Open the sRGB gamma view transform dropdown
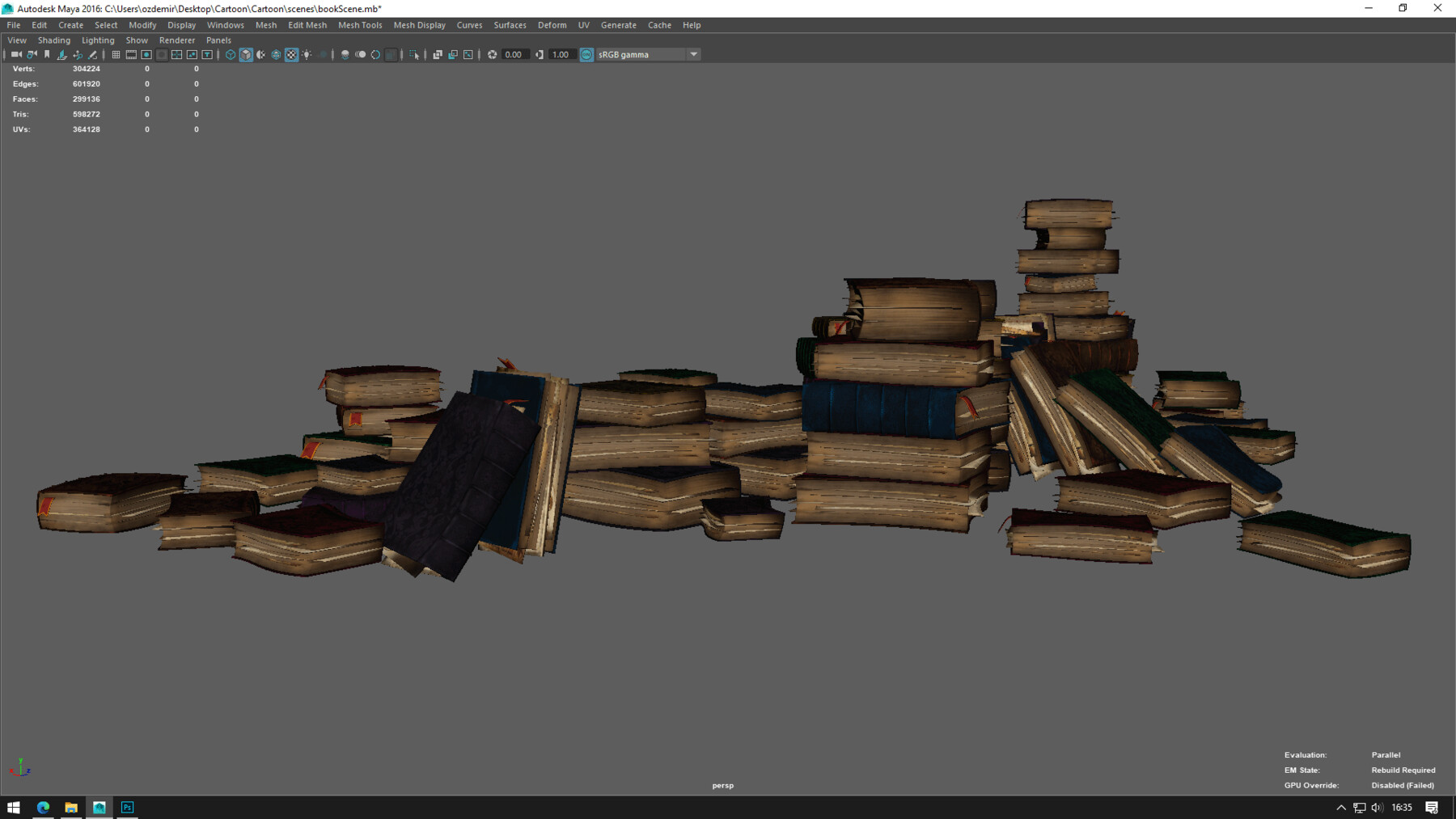Image resolution: width=1456 pixels, height=819 pixels. (693, 55)
